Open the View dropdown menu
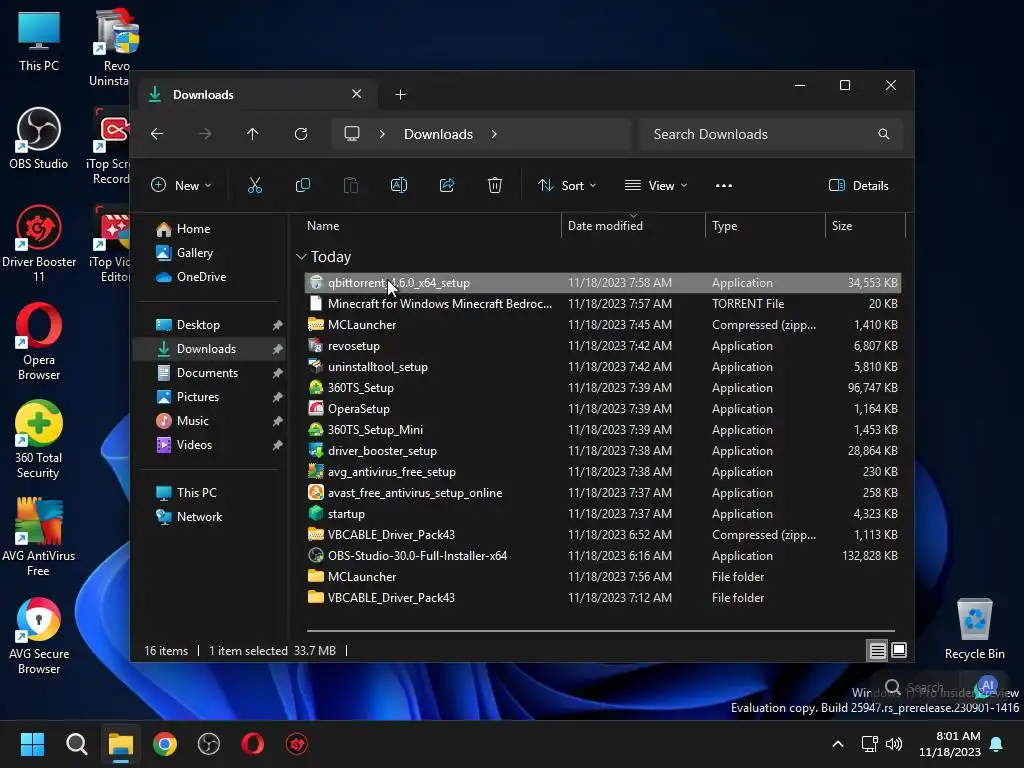This screenshot has height=768, width=1024. coord(656,185)
